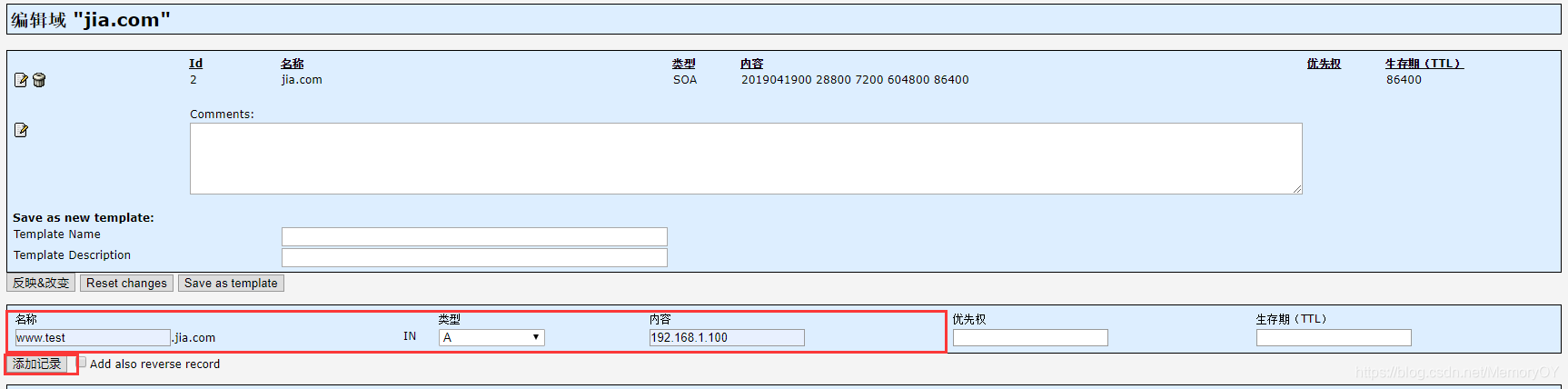Click the delete trash icon for SOA record
Viewport: 1568px width, 389px height.
pyautogui.click(x=39, y=80)
